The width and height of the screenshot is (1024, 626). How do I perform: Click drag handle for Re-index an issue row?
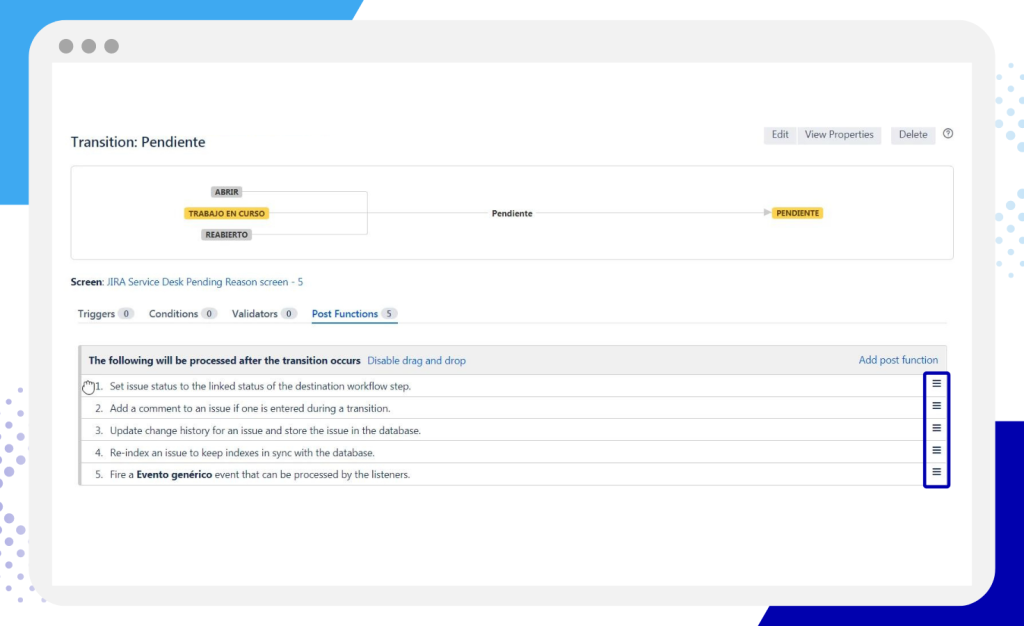[936, 450]
